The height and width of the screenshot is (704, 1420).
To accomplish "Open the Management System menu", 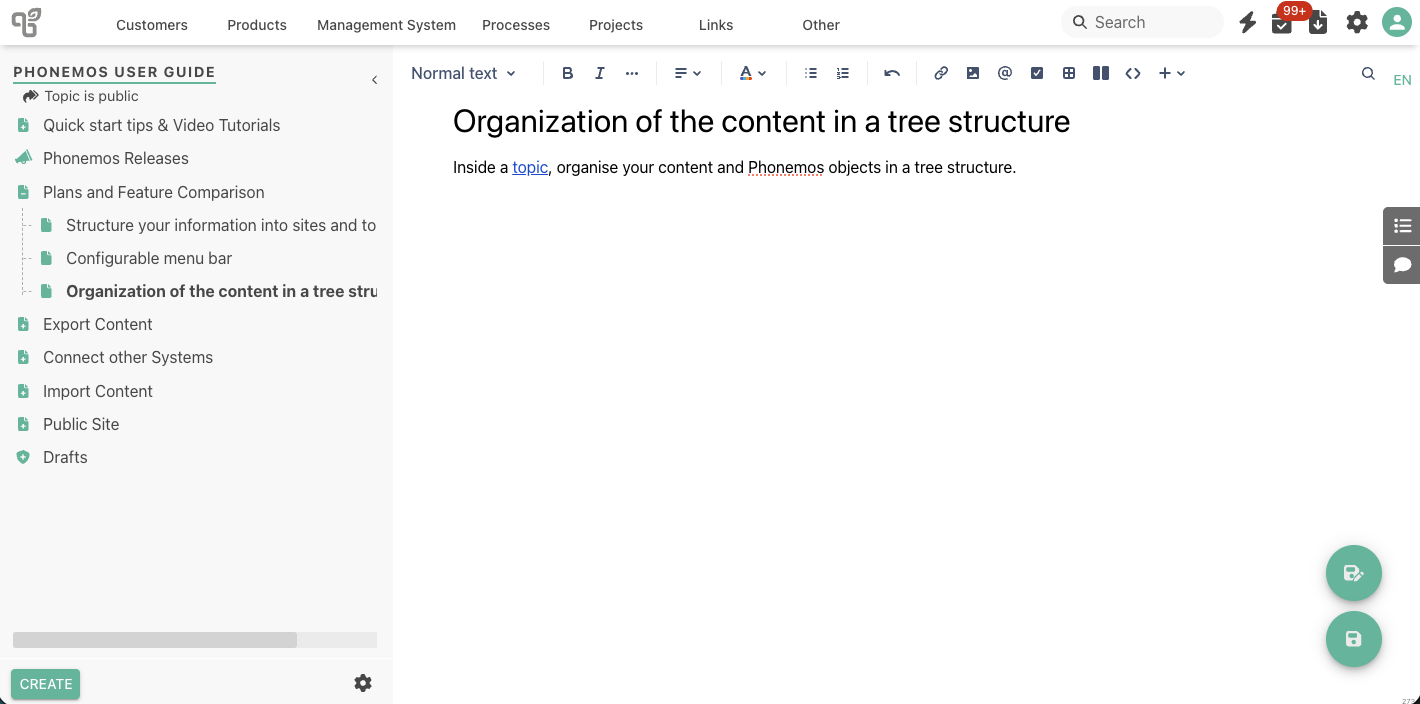I will (x=386, y=25).
